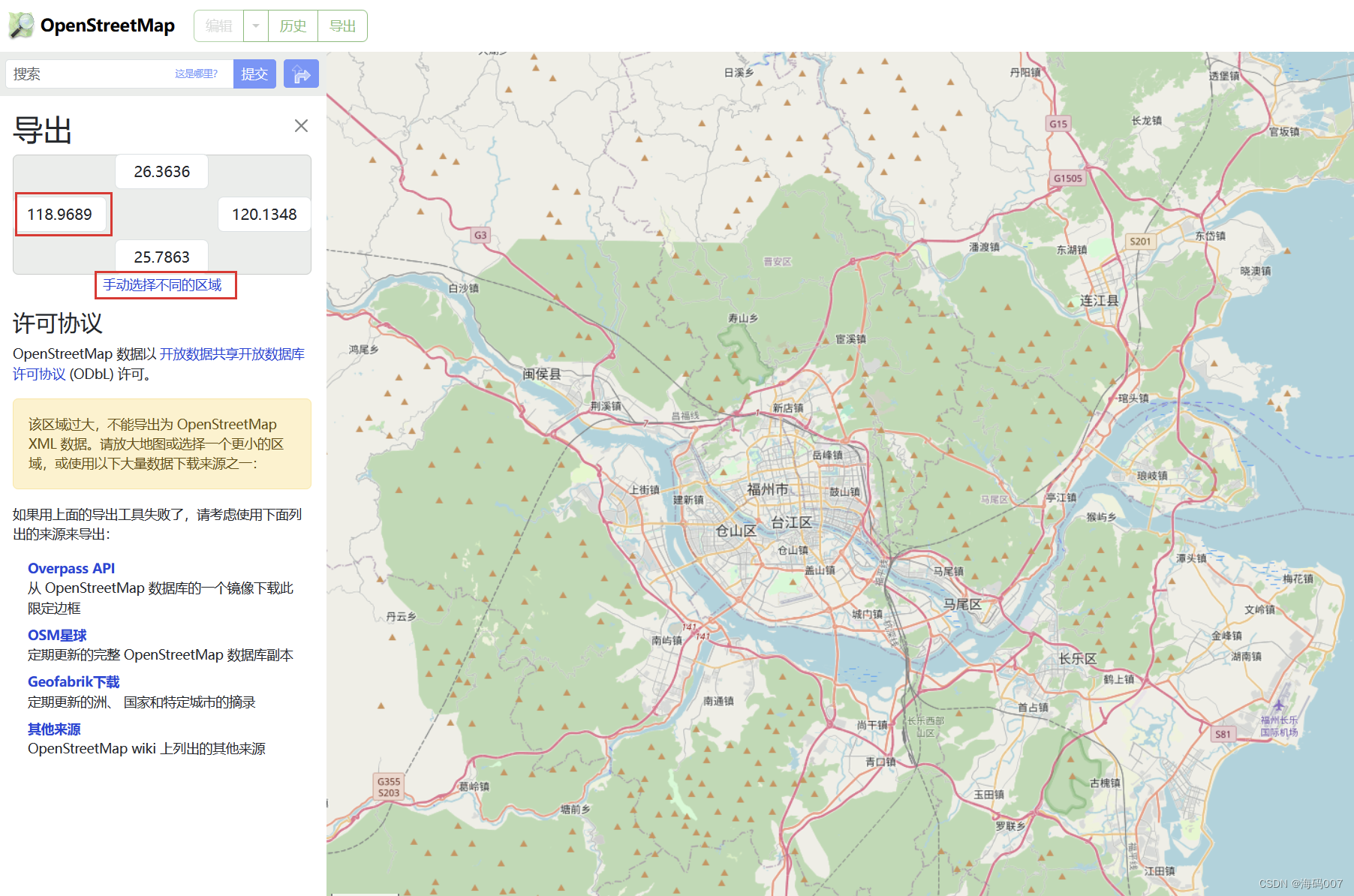Open the 编辑 edit tab

219,26
